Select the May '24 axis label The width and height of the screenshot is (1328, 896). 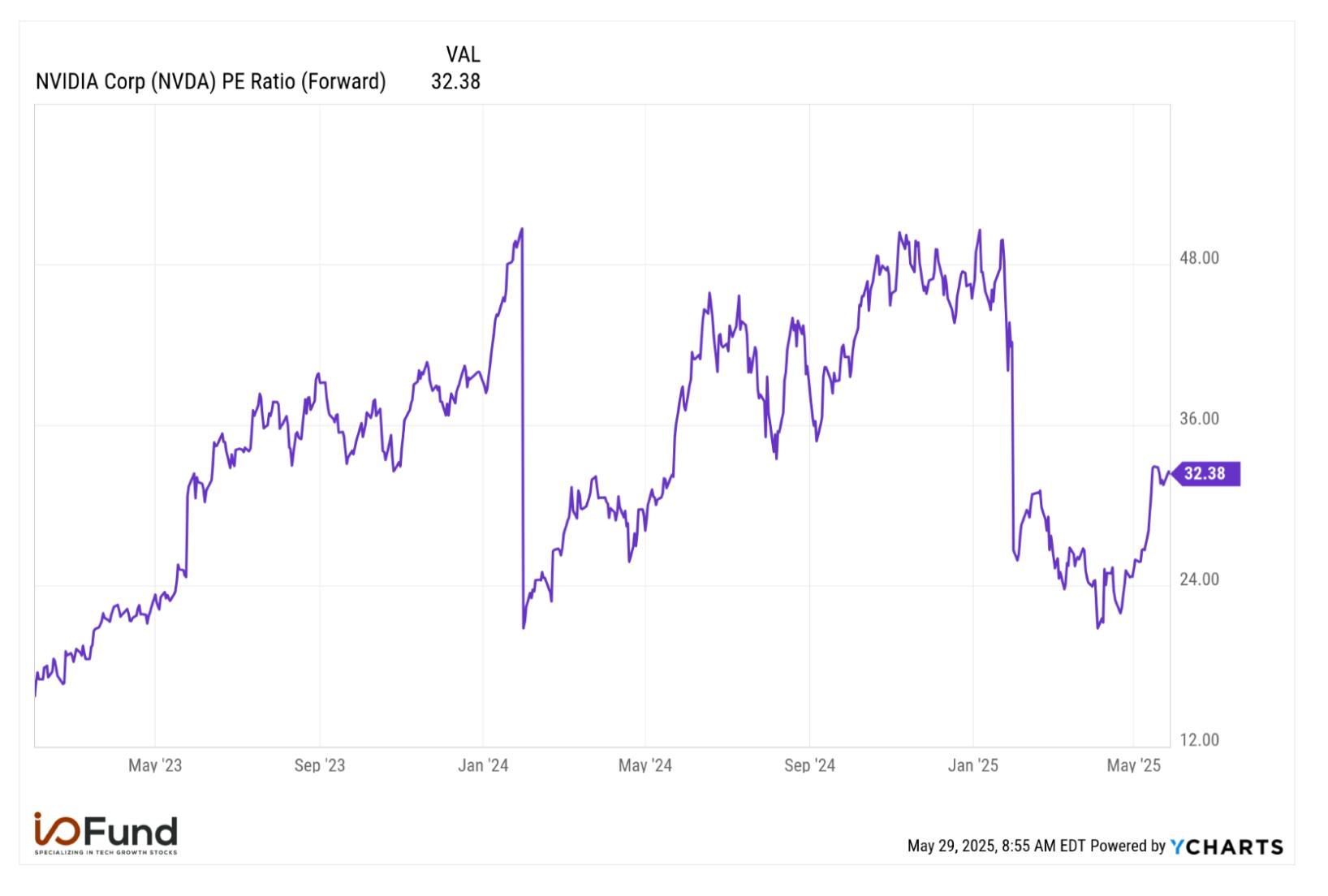[x=645, y=765]
